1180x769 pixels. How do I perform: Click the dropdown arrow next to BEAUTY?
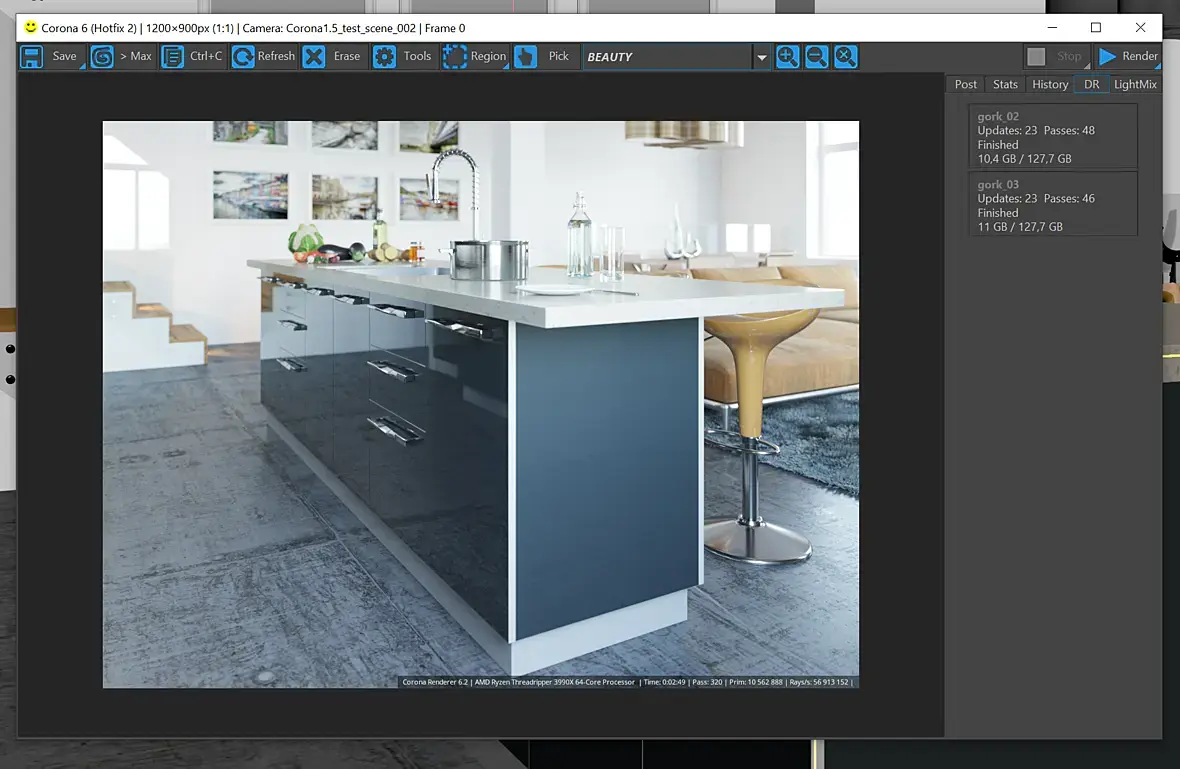coord(762,57)
